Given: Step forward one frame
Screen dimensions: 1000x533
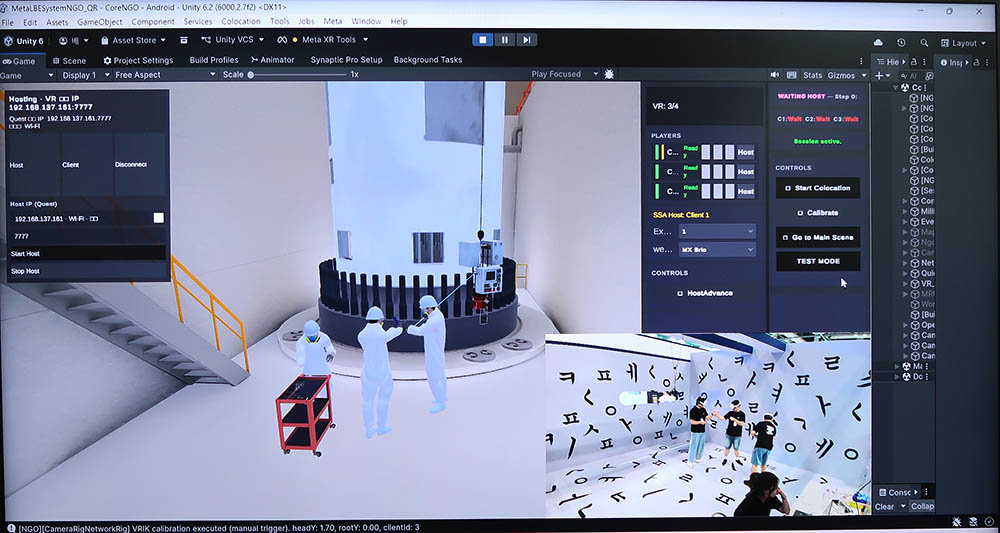Looking at the screenshot, I should (526, 40).
